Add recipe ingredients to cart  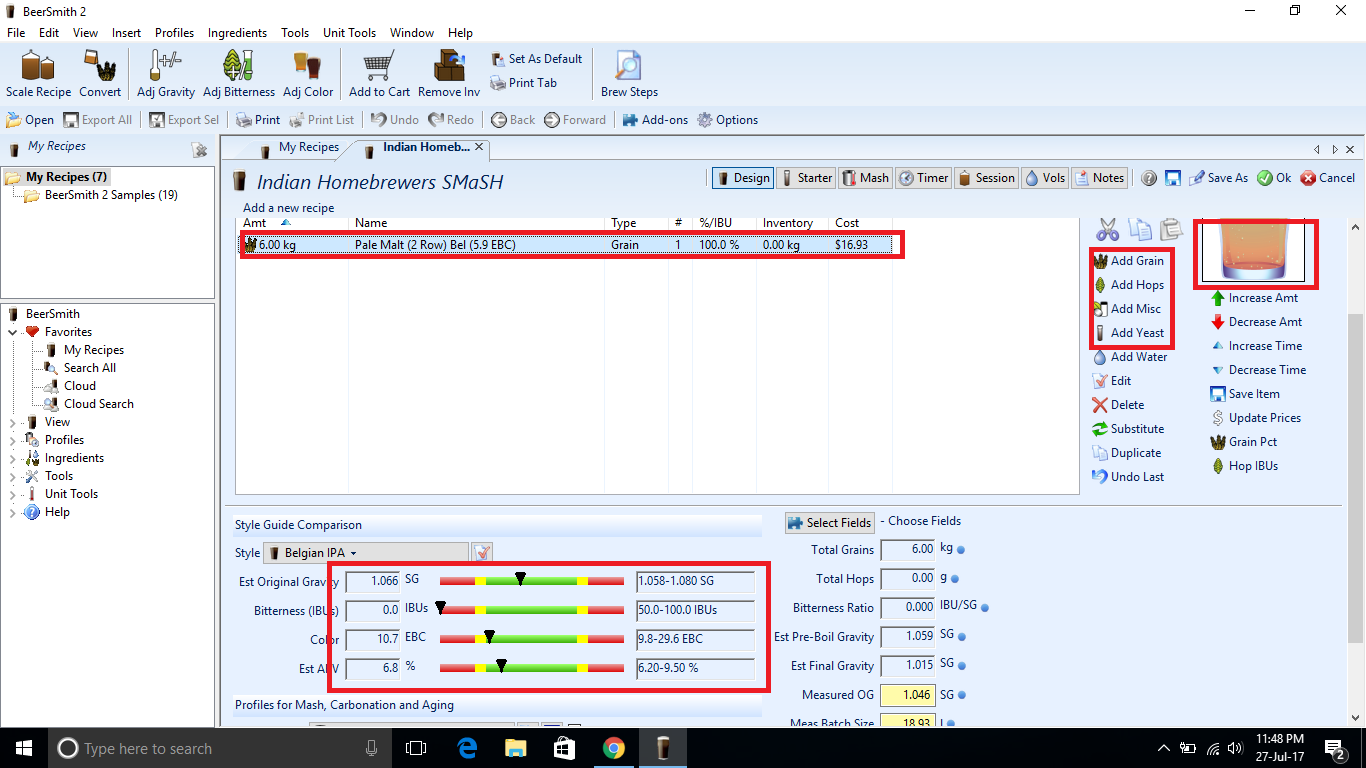coord(379,75)
